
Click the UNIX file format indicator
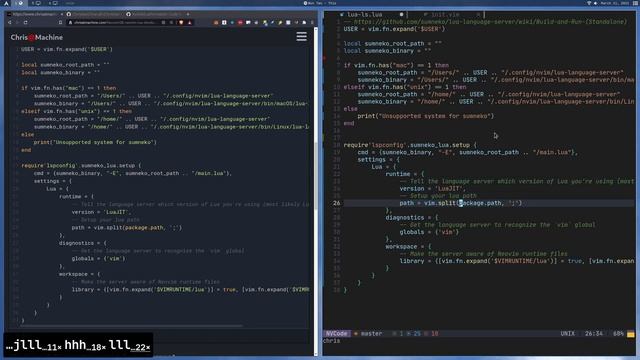click(x=567, y=333)
